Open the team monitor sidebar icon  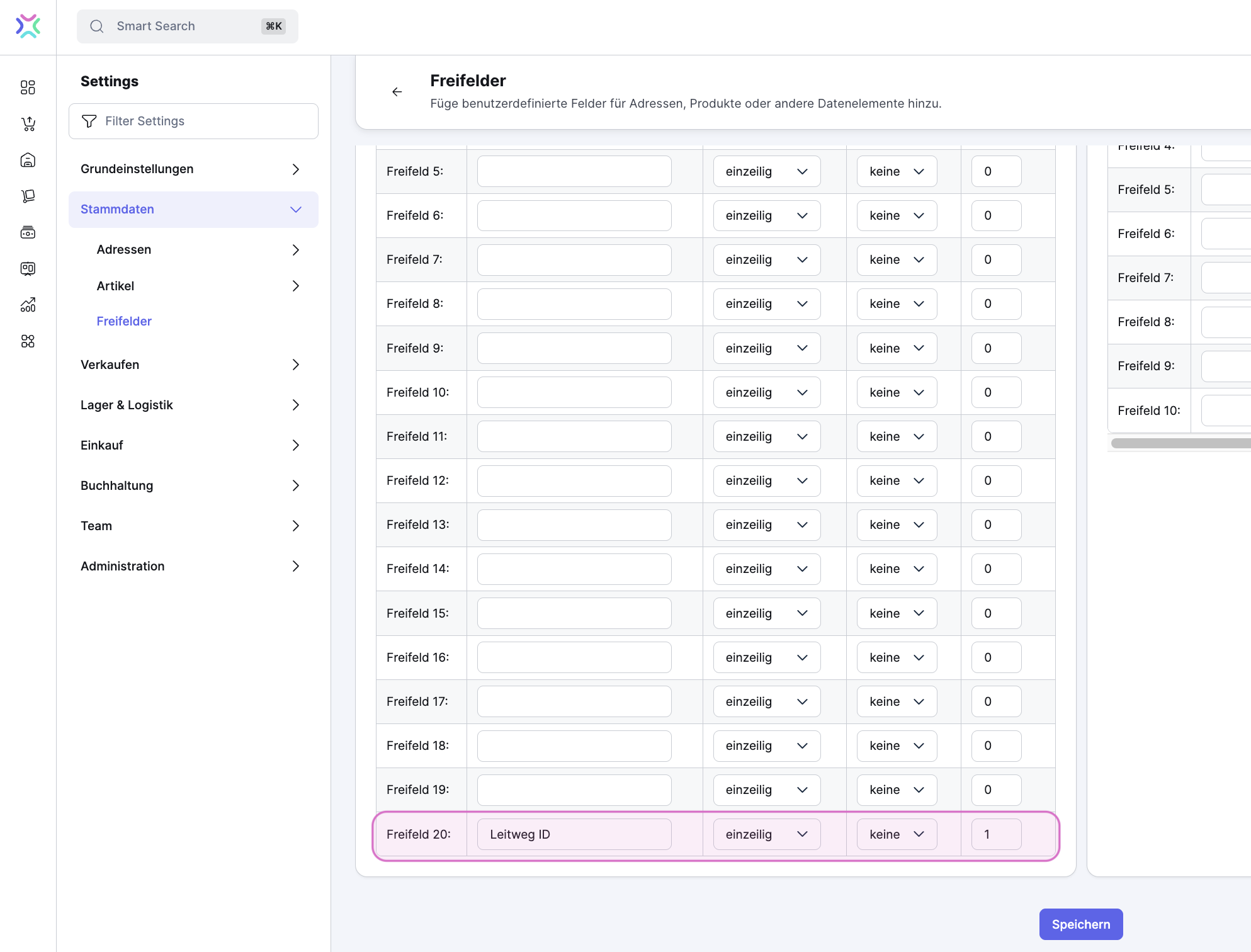(x=28, y=269)
